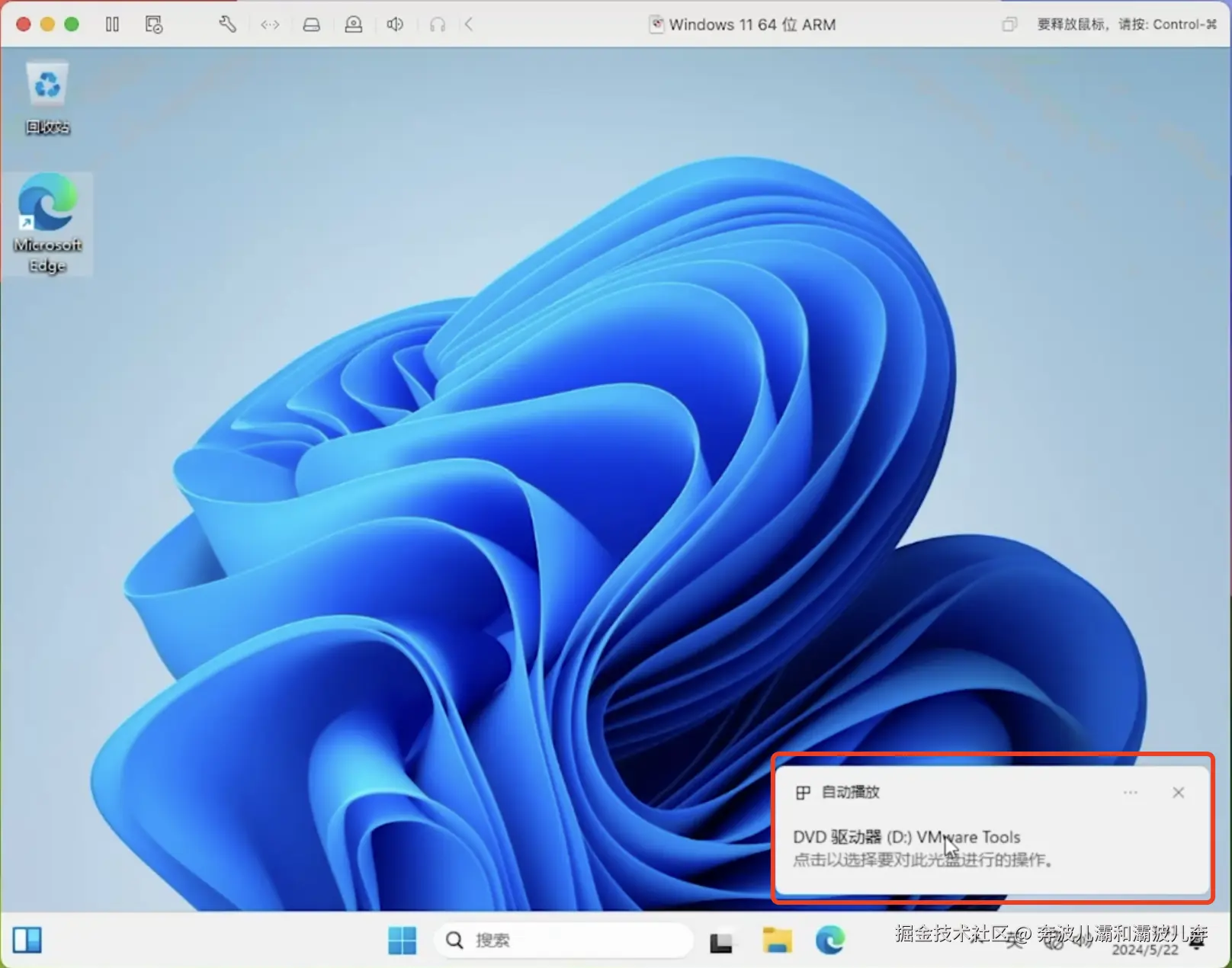Open the Widgets panel on the taskbar
The width and height of the screenshot is (1232, 968).
[27, 940]
